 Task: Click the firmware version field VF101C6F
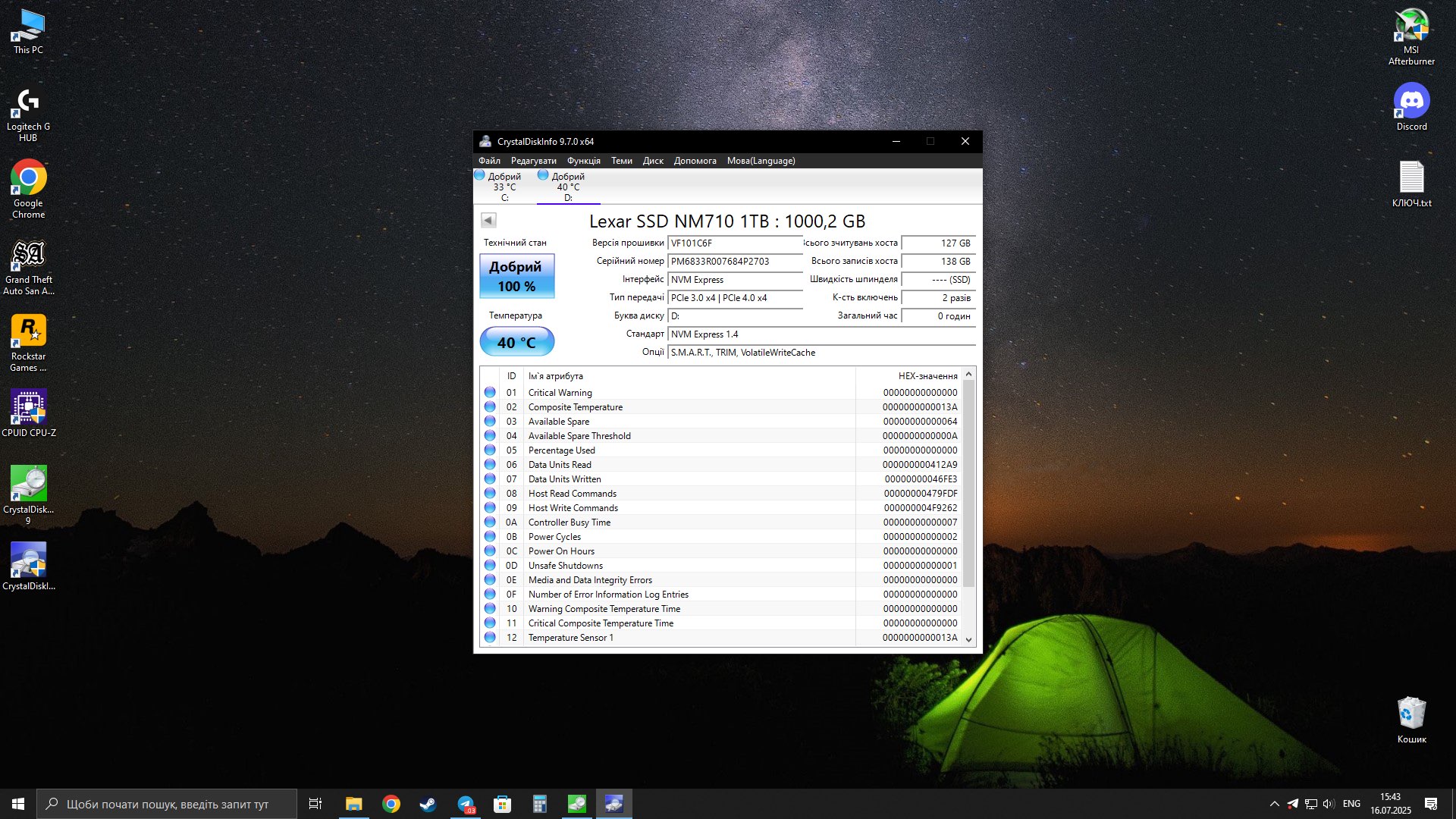(x=735, y=243)
